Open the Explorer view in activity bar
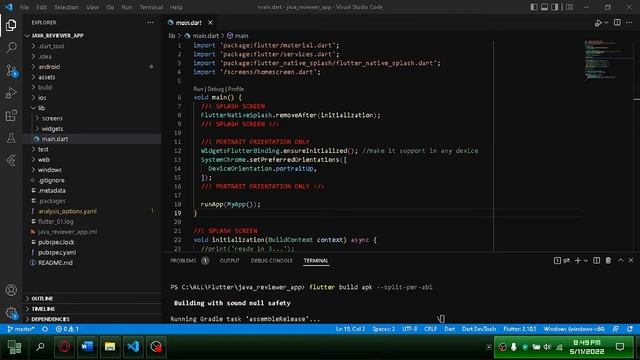The height and width of the screenshot is (360, 640). pos(11,25)
